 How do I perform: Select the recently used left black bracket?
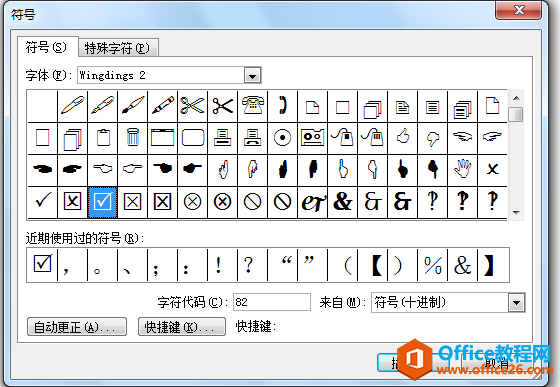click(372, 265)
